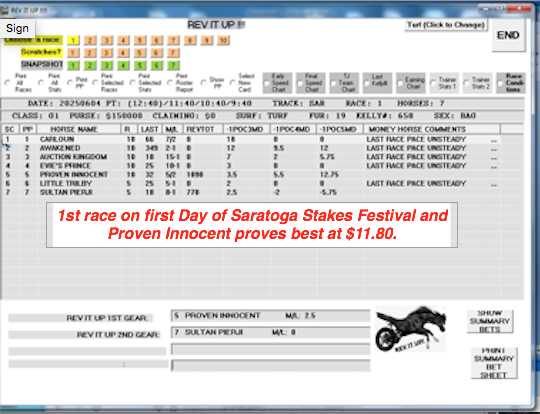This screenshot has height=414, width=540.
Task: Select the Earning Chart option
Action: coord(411,83)
